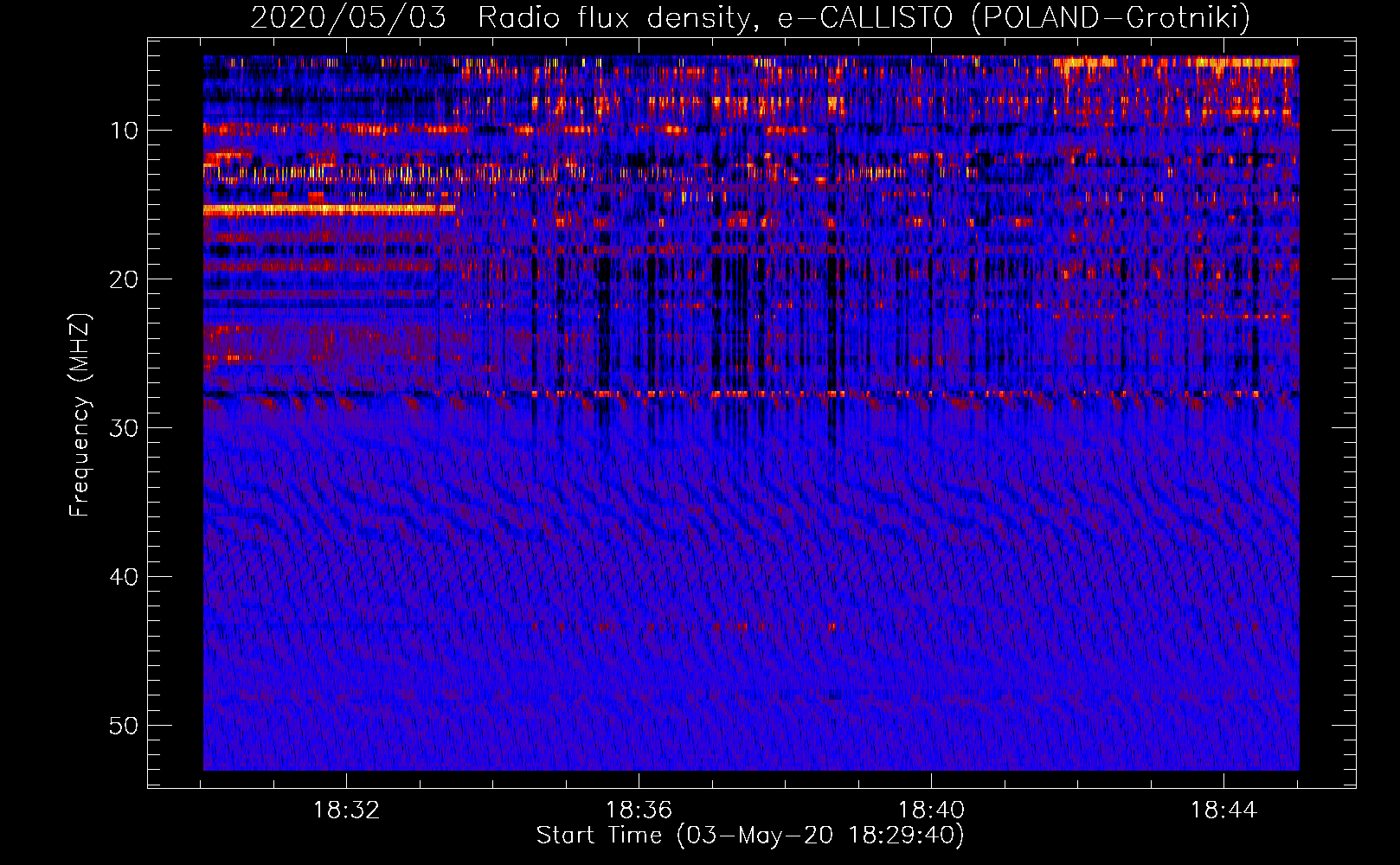Click the plot title showing 2020/05/03 Radio flux density
The image size is (1400, 865).
pos(750,17)
